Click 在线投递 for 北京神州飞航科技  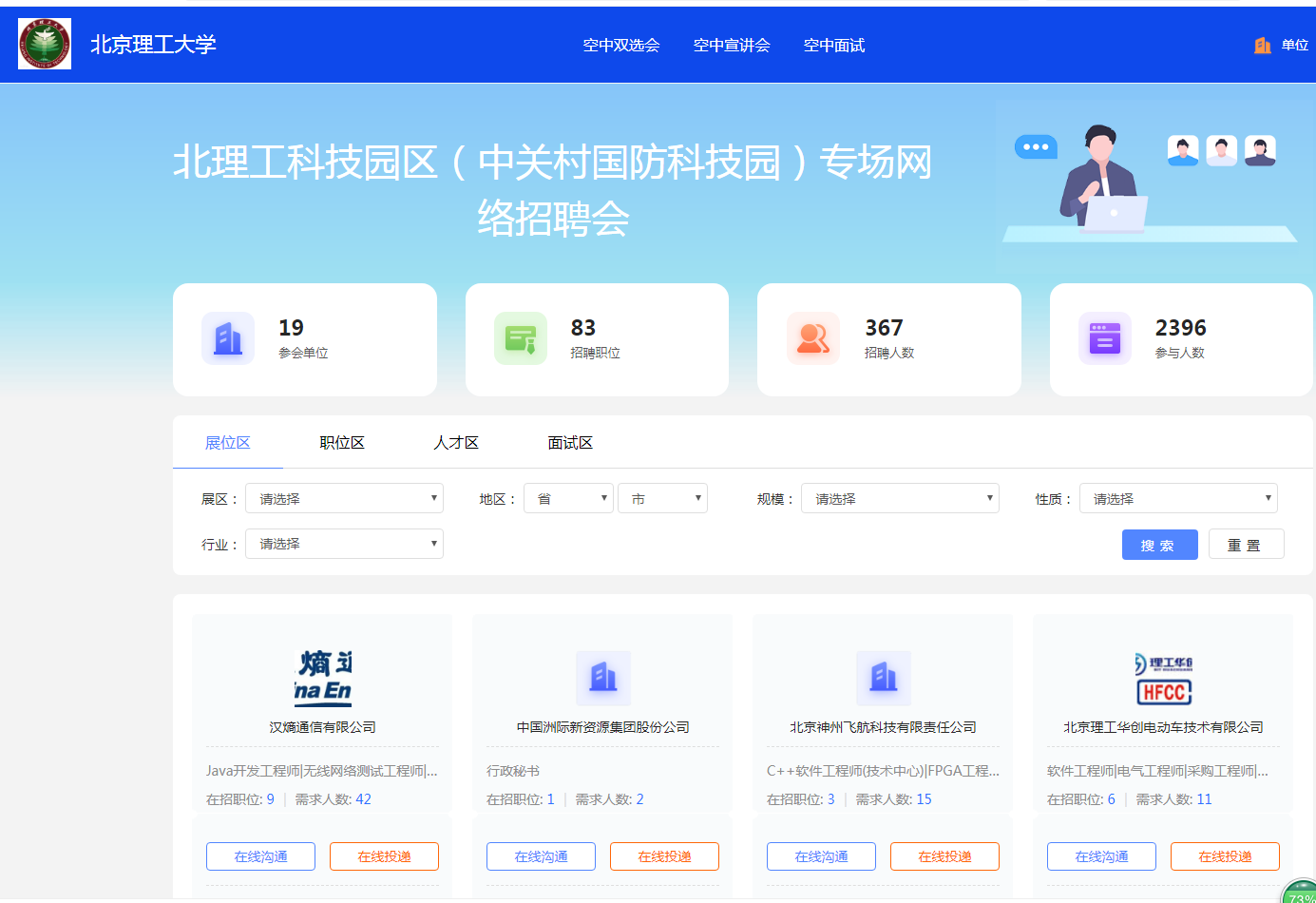944,856
